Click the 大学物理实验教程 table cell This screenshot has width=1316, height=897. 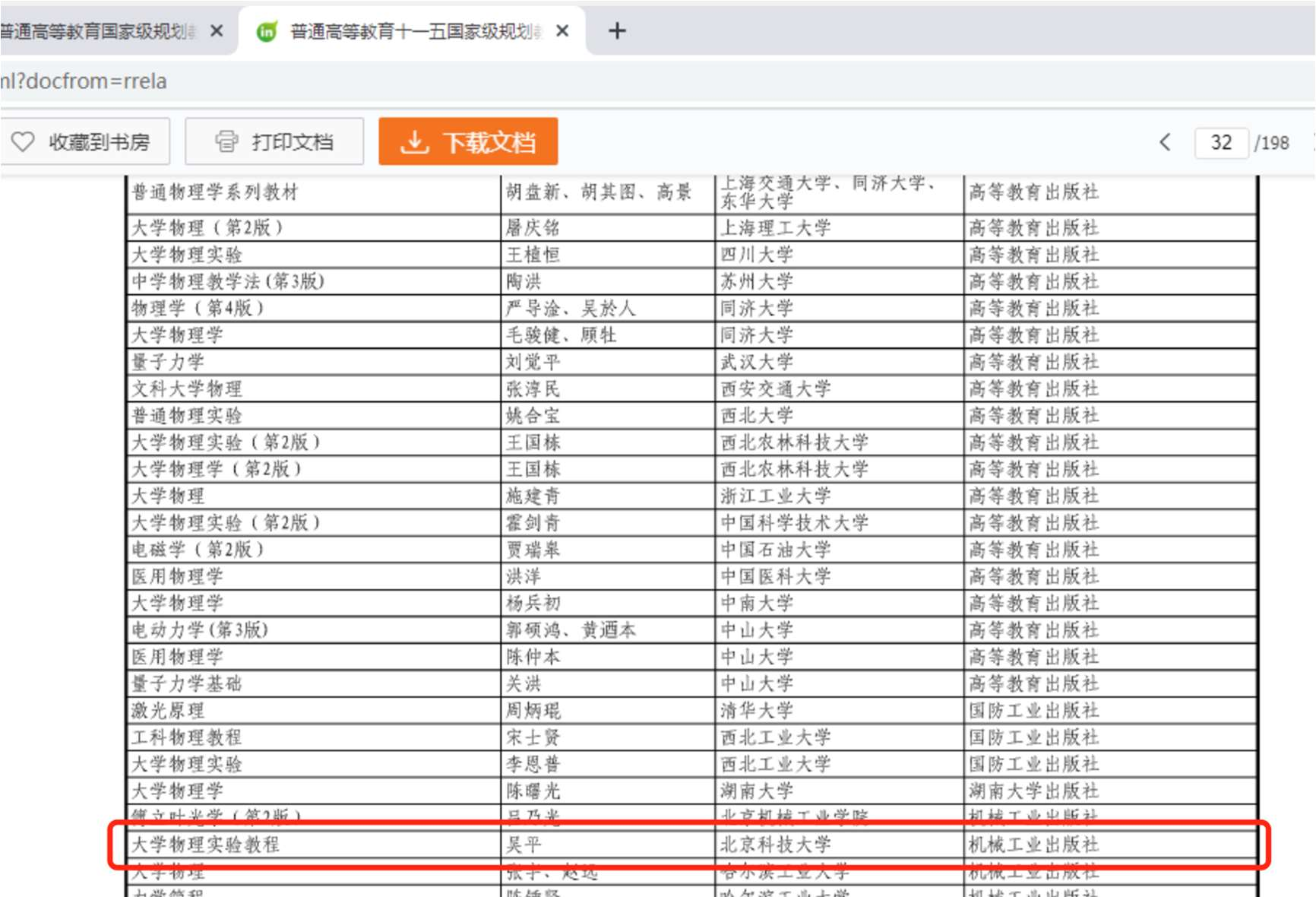[x=206, y=845]
